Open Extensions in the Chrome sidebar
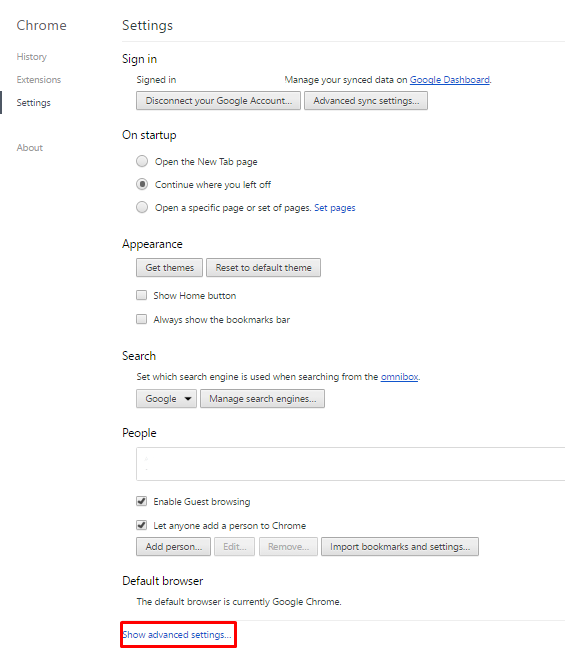Image resolution: width=565 pixels, height=653 pixels. point(39,80)
